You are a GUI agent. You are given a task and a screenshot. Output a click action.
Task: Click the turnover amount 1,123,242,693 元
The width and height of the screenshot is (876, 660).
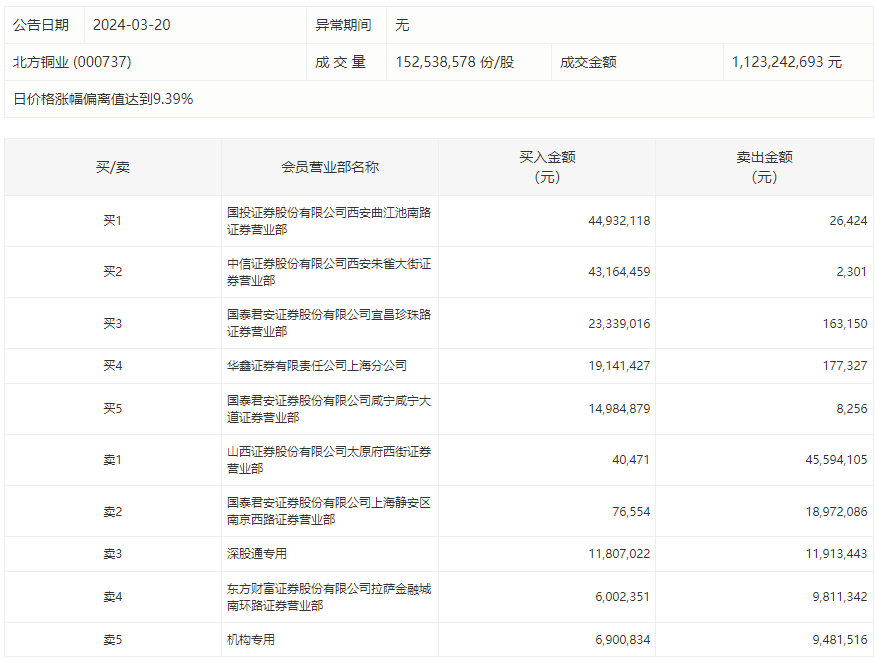787,62
